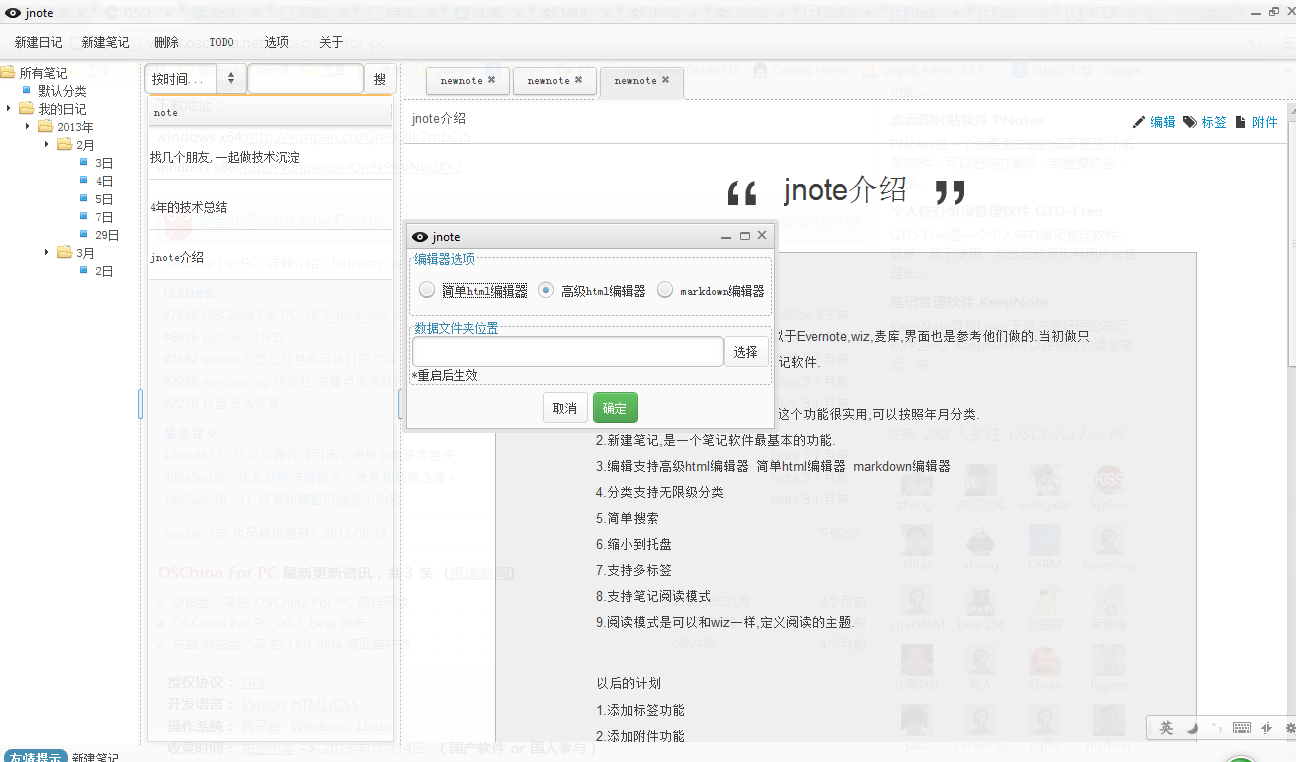Viewport: 1296px width, 762px height.
Task: Click the 删除 menu item
Action: coord(166,42)
